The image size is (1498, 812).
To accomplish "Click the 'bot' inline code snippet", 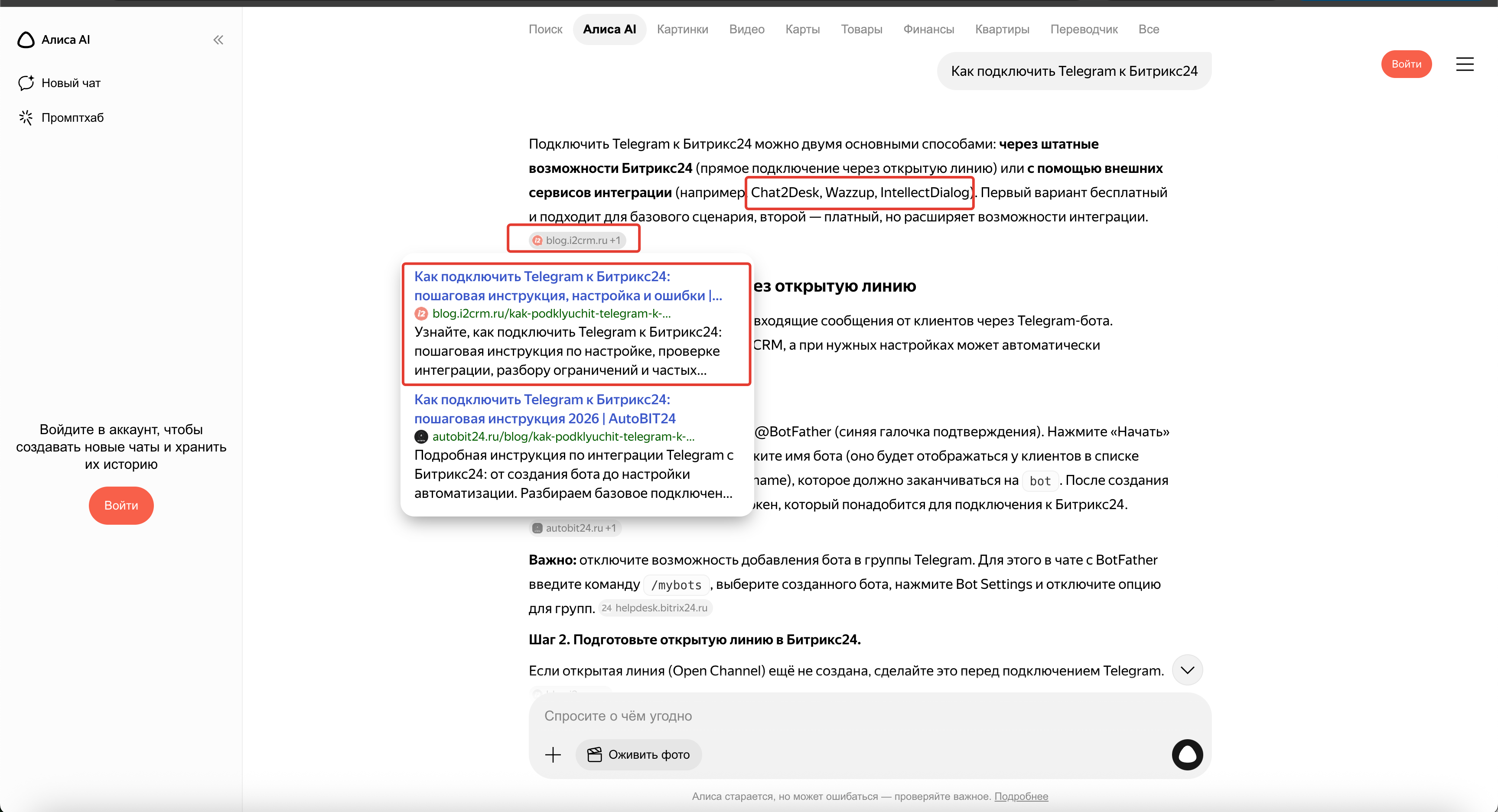I will pos(1040,481).
